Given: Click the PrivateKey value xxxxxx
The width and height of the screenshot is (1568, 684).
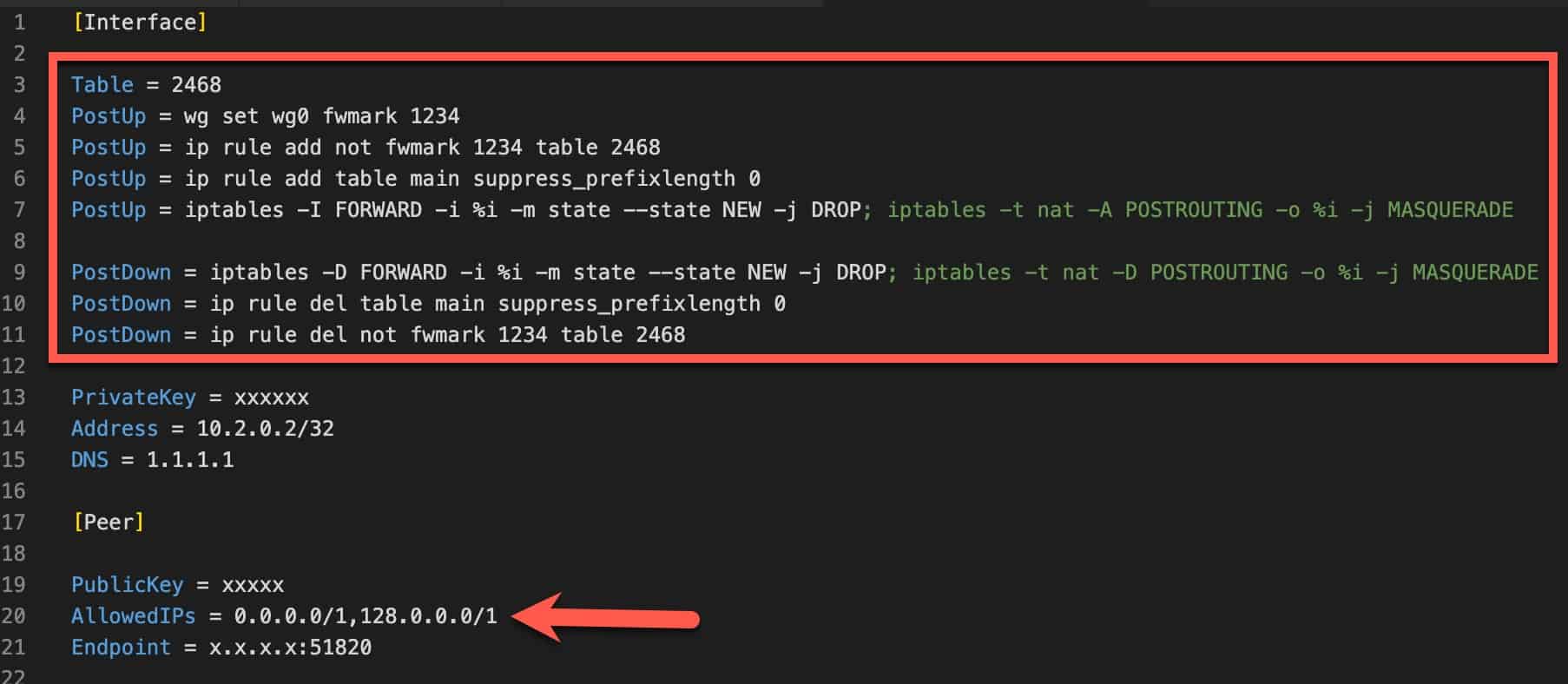Looking at the screenshot, I should tap(272, 398).
